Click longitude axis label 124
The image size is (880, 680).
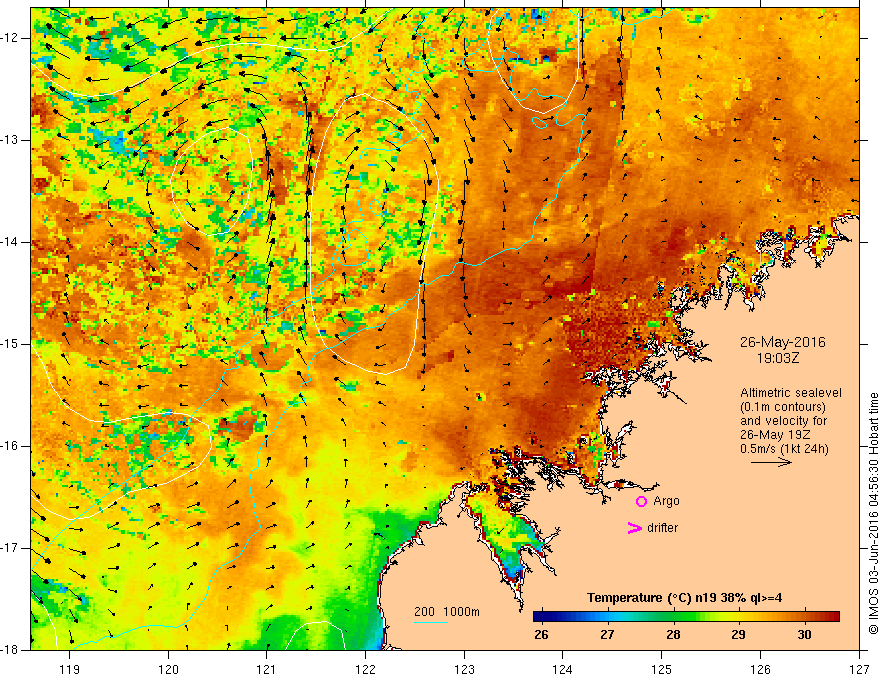[x=563, y=669]
